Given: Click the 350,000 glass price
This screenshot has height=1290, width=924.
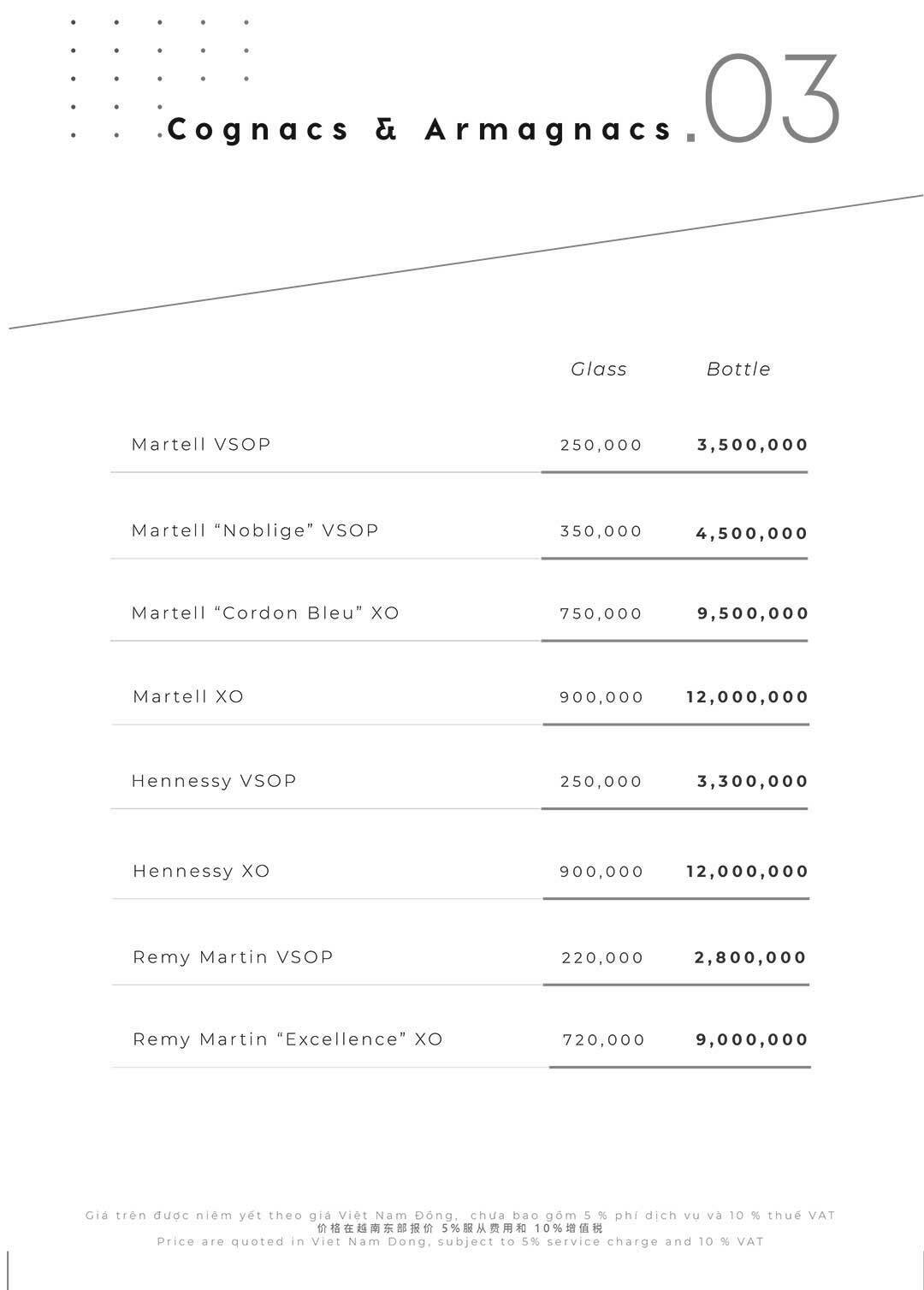Looking at the screenshot, I should [601, 531].
